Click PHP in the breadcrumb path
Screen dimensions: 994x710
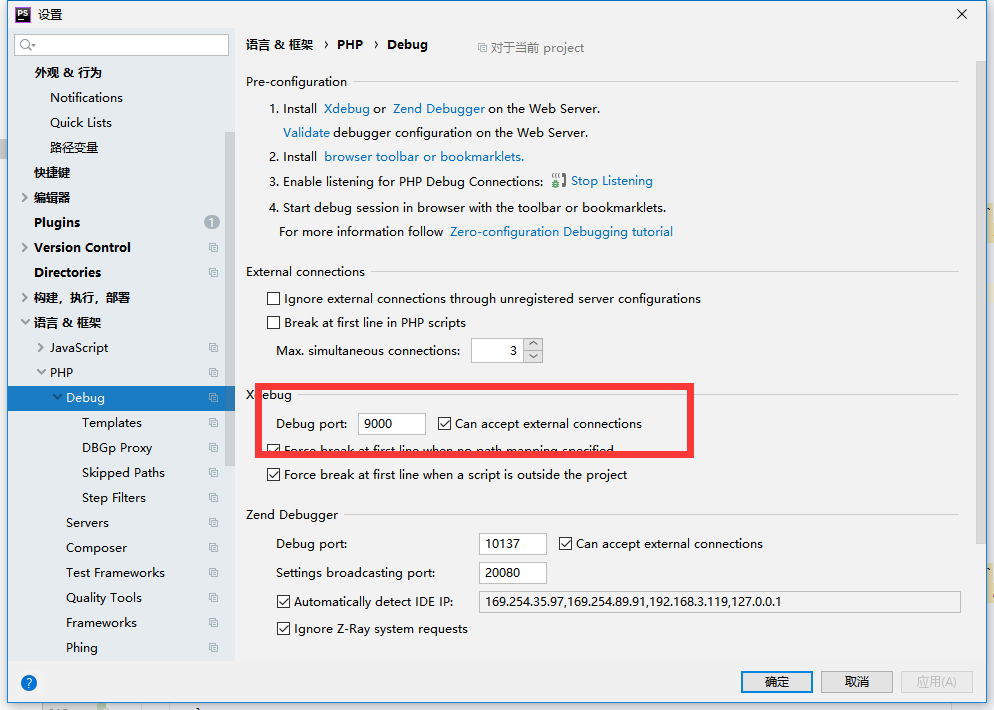(x=350, y=45)
